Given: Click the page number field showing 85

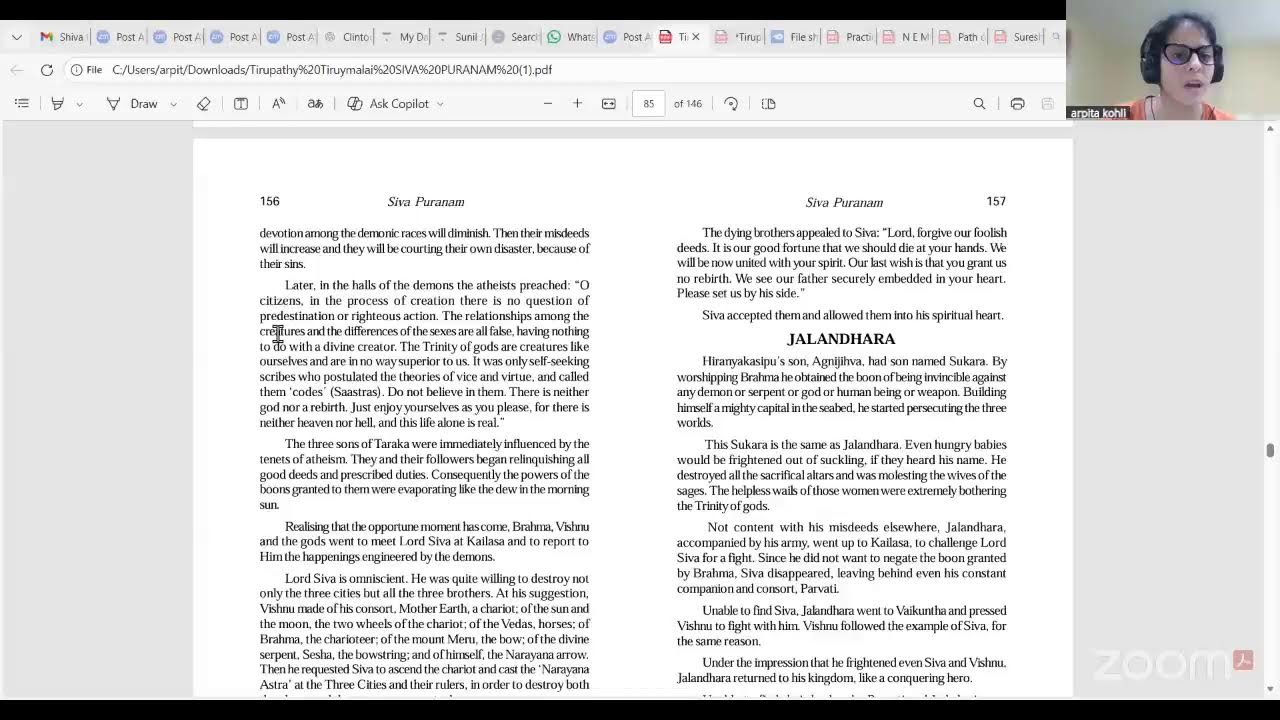Looking at the screenshot, I should (x=649, y=103).
